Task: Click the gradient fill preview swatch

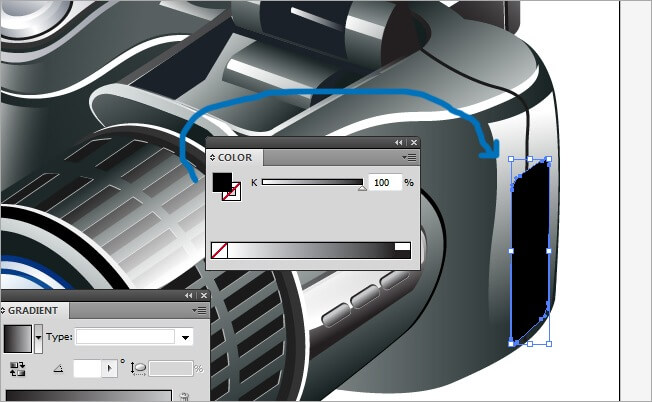Action: 17,339
